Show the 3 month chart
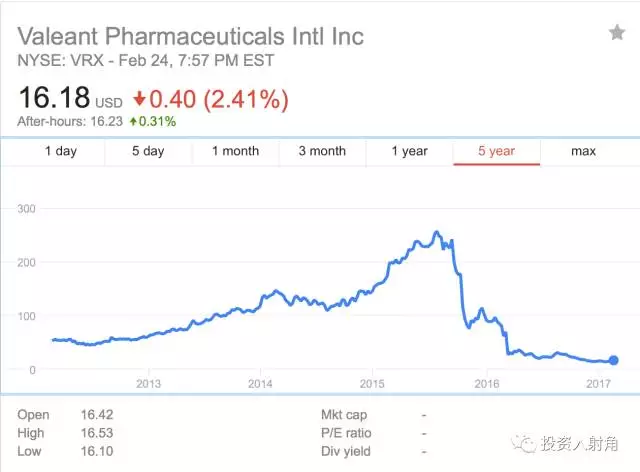The height and width of the screenshot is (472, 640). [322, 151]
